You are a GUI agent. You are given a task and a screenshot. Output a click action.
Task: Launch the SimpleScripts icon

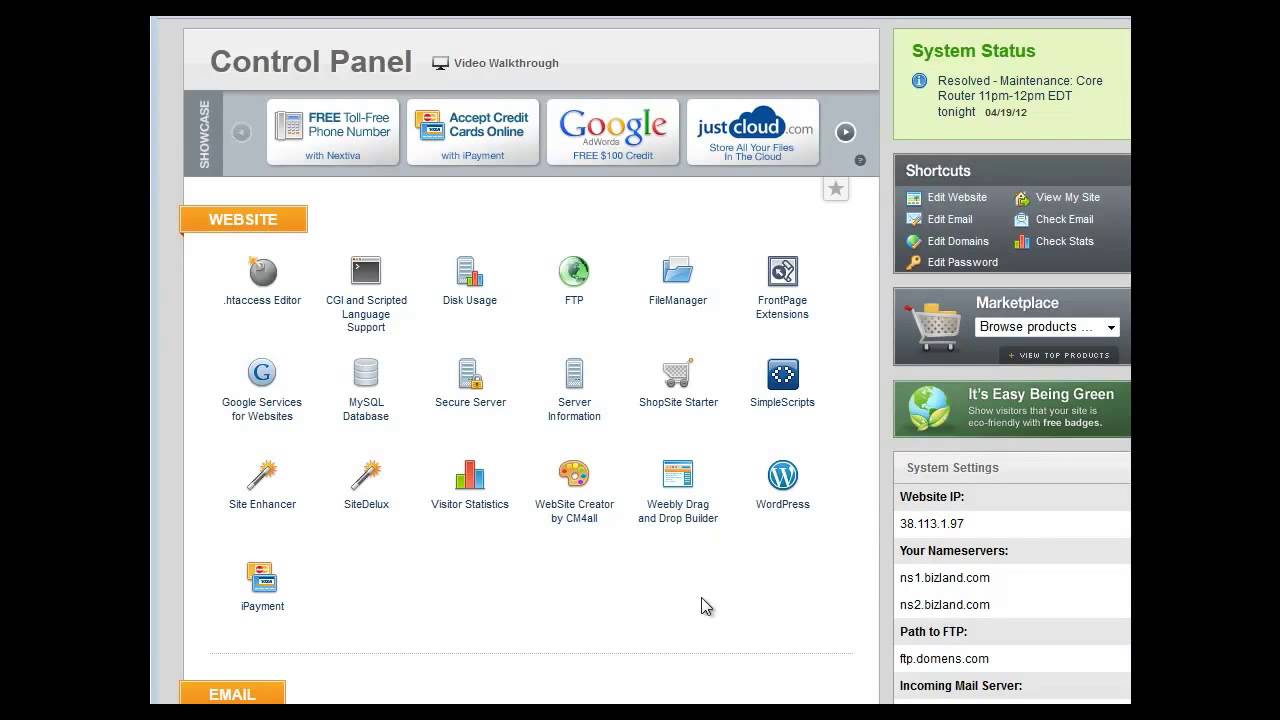point(782,373)
